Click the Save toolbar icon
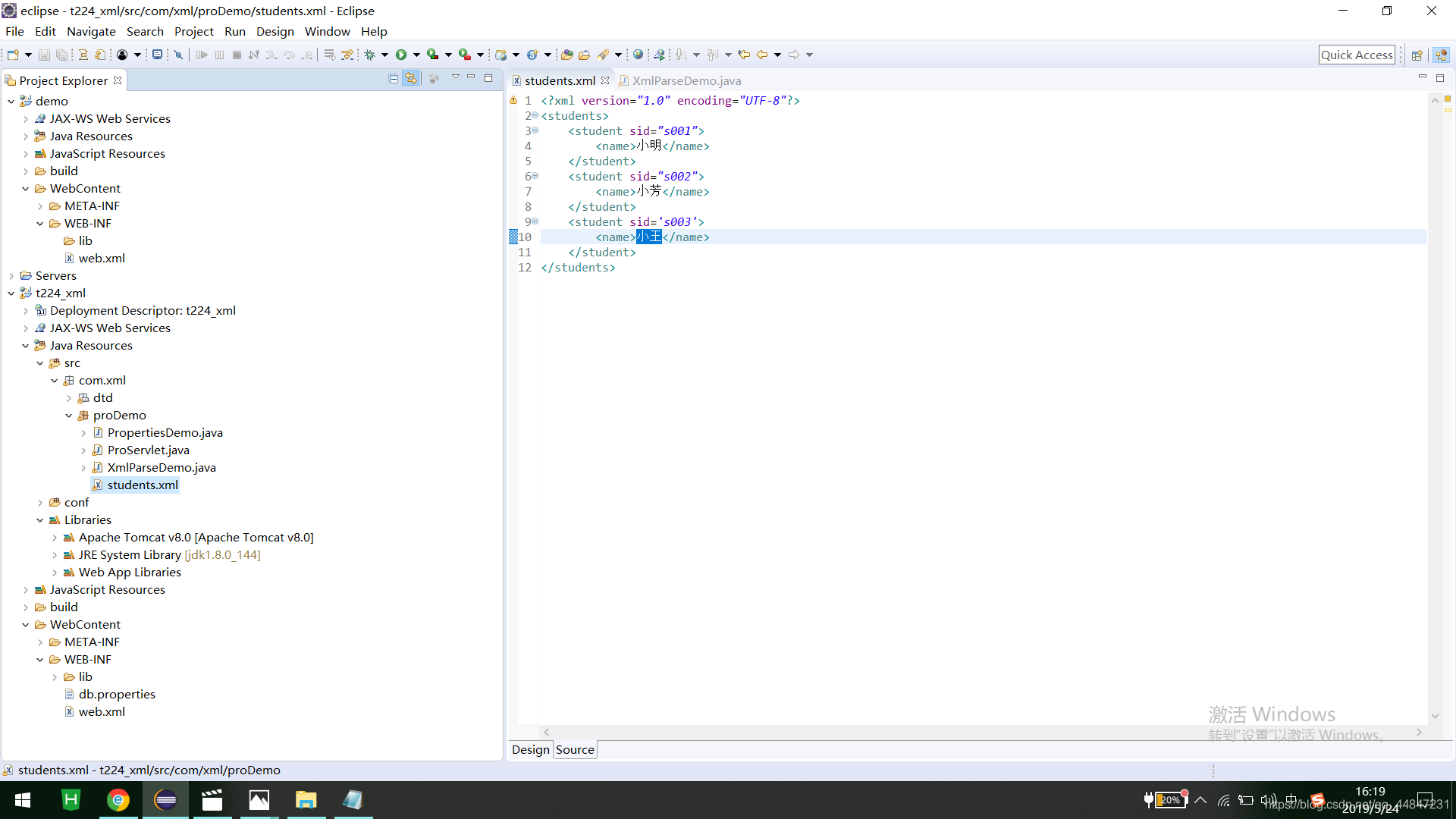Screen dimensions: 1456x819 [44, 55]
